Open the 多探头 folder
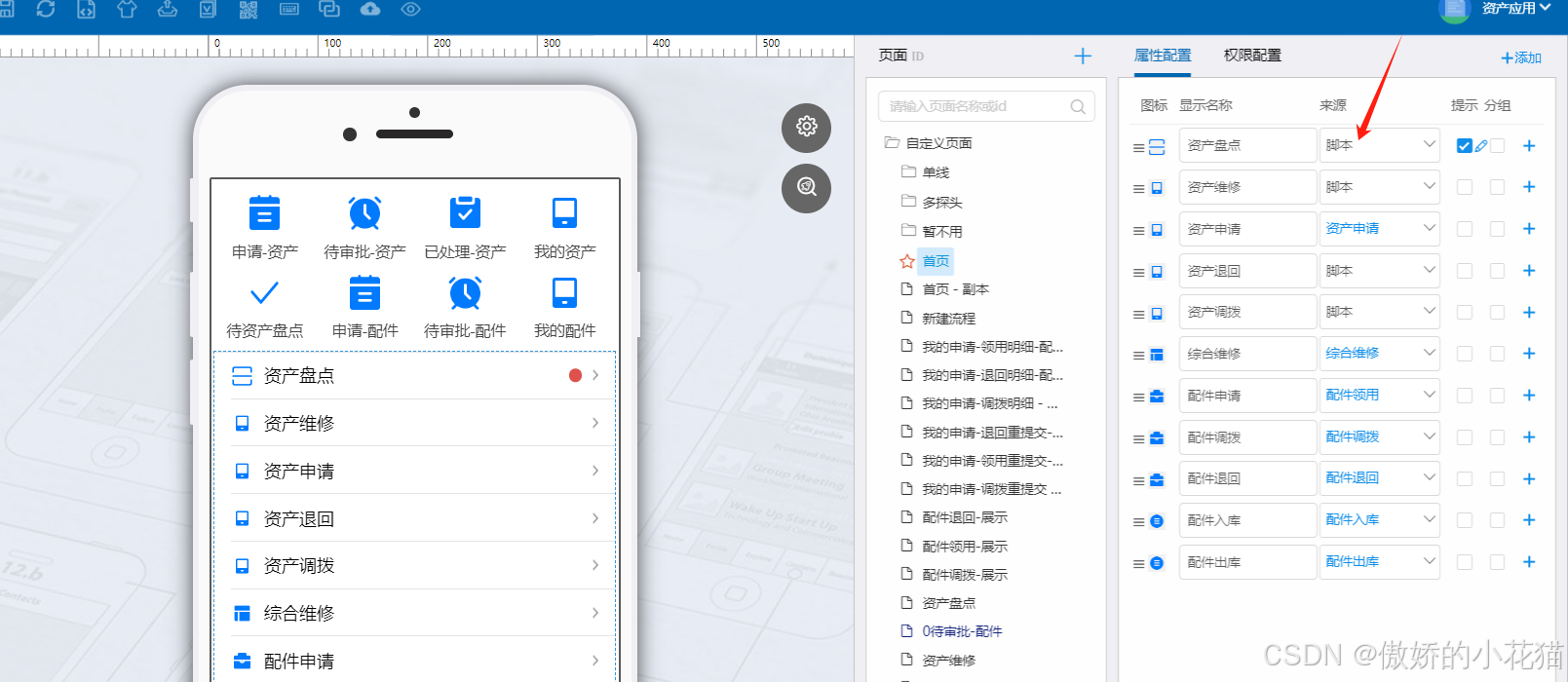Viewport: 1568px width, 682px height. pos(942,203)
